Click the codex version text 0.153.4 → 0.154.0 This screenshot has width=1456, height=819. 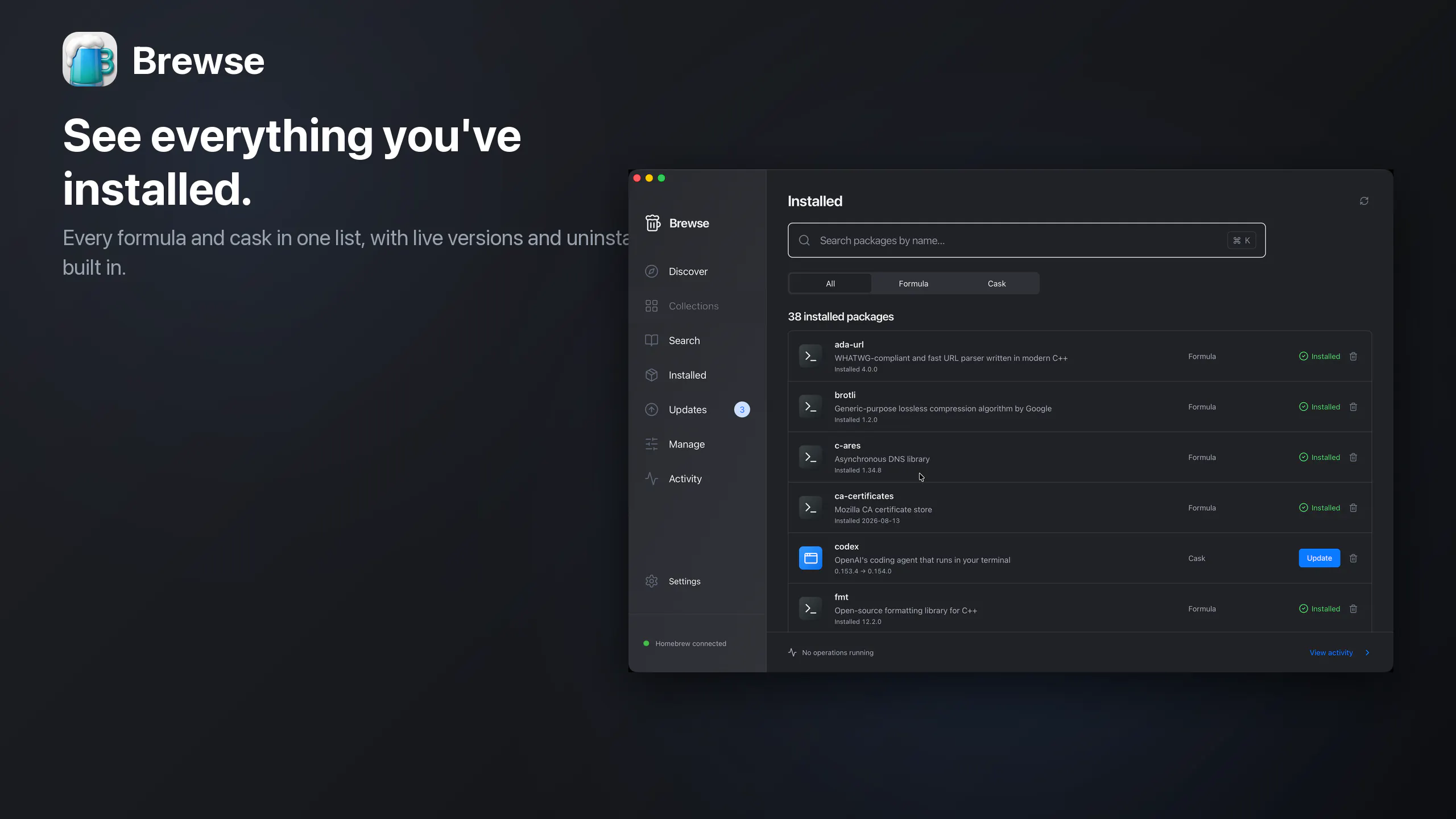point(863,571)
